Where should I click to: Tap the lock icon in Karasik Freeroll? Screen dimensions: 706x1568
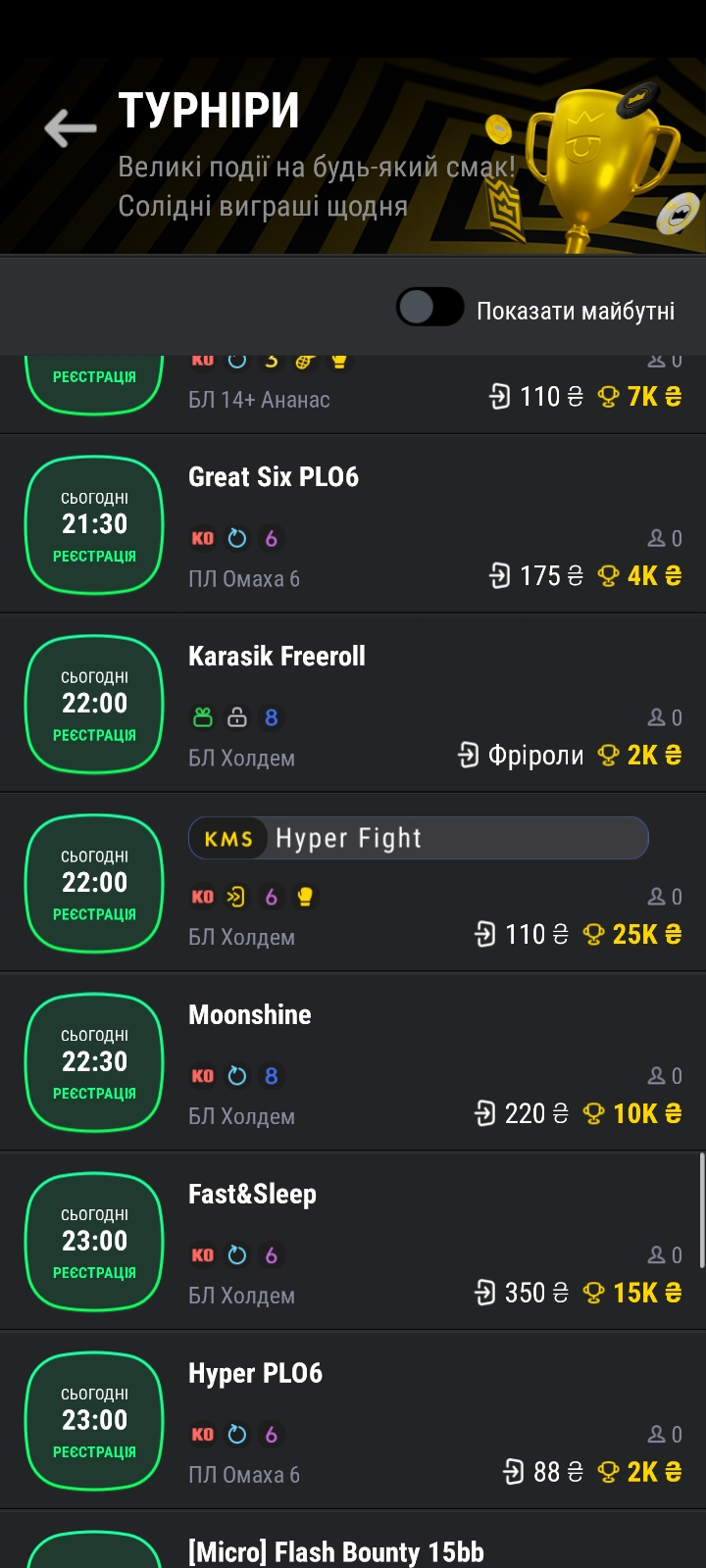click(237, 717)
